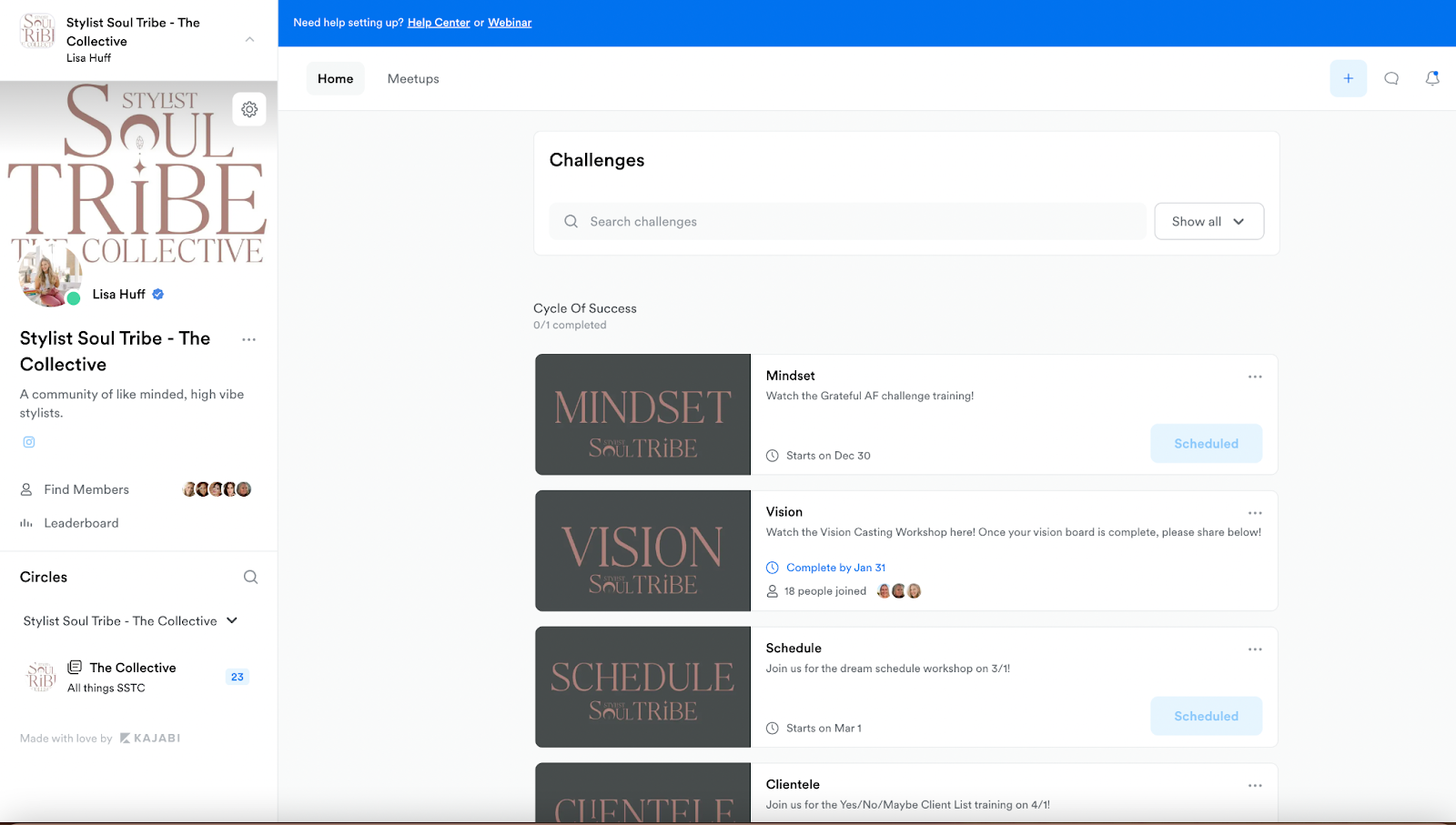Click Lisa Huff name under cover image
This screenshot has height=825, width=1456.
coord(118,294)
